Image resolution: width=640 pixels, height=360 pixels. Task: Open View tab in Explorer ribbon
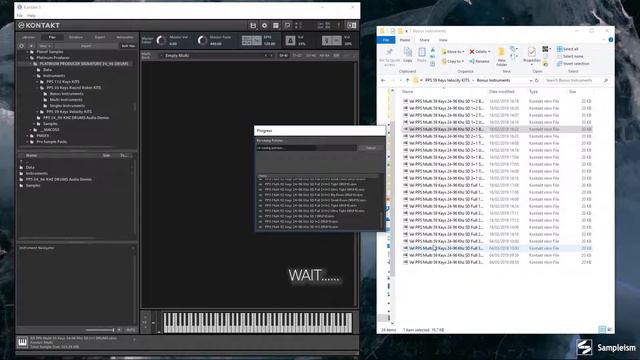pos(443,40)
